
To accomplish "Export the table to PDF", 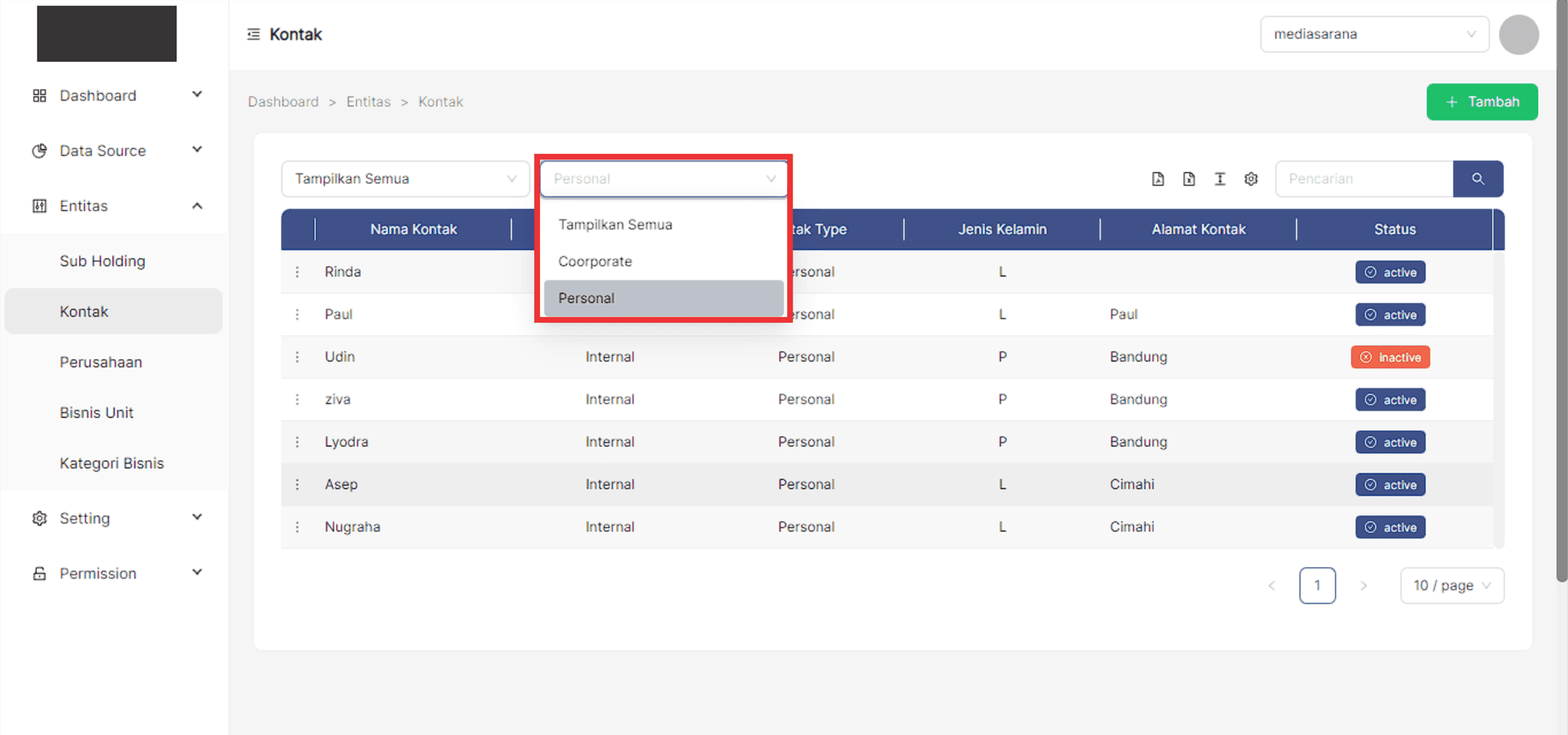I will tap(1158, 179).
